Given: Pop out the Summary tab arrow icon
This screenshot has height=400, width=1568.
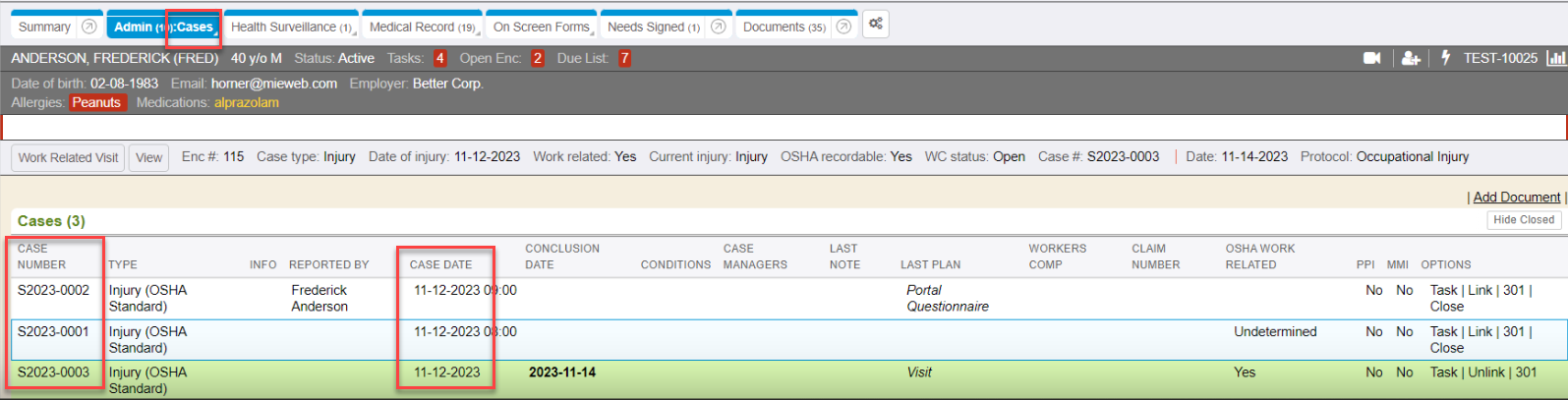Looking at the screenshot, I should point(89,27).
